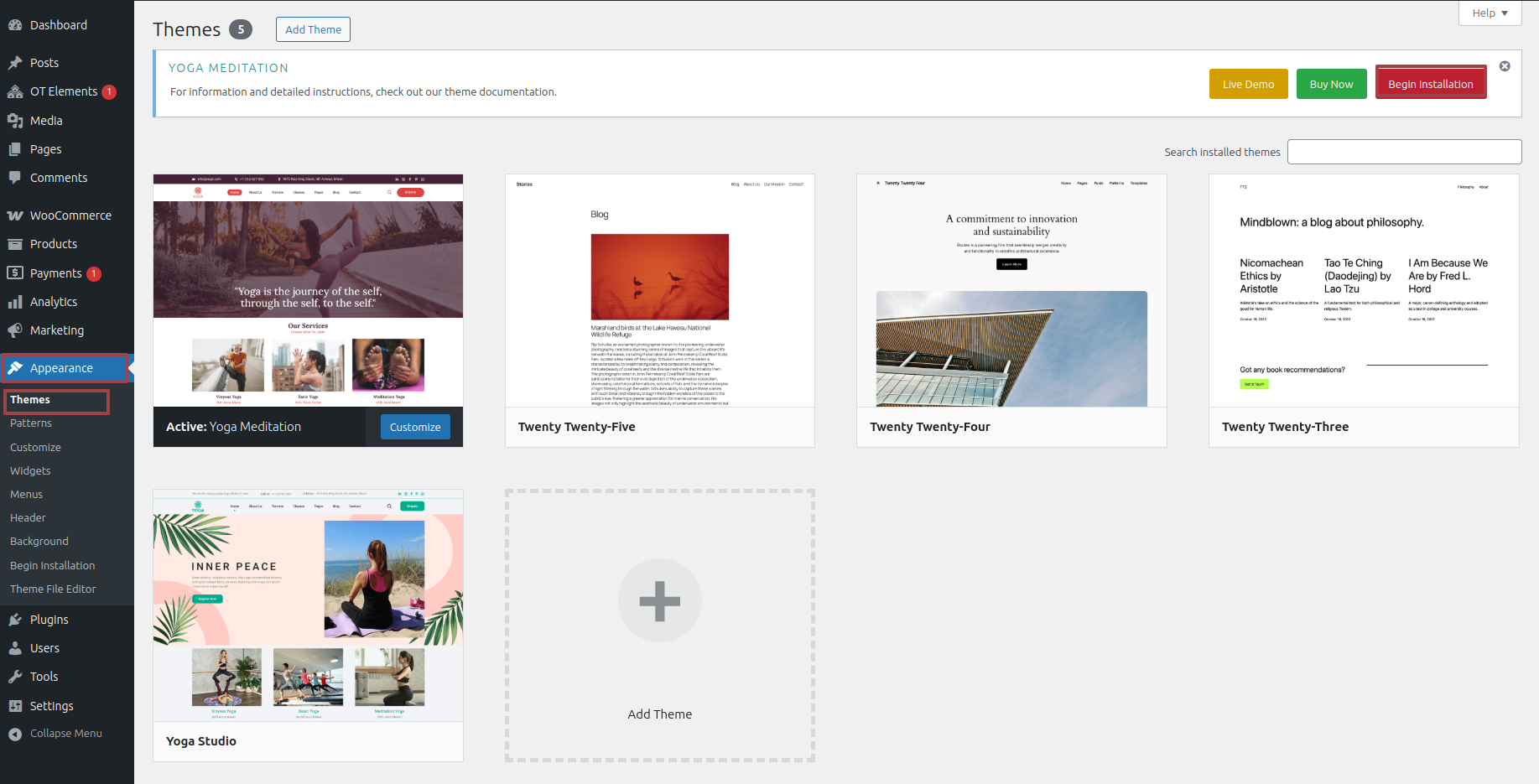
Task: Click the plus icon to add theme
Action: 660,600
